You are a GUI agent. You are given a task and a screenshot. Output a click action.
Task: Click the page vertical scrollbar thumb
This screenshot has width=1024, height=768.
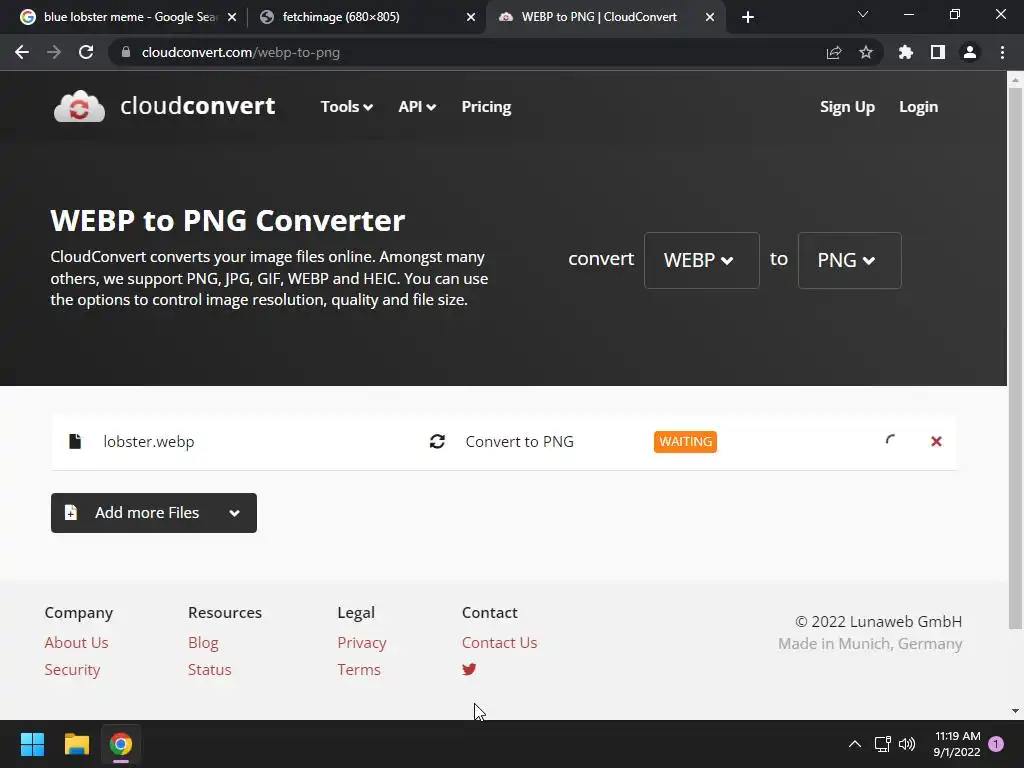tap(1015, 358)
